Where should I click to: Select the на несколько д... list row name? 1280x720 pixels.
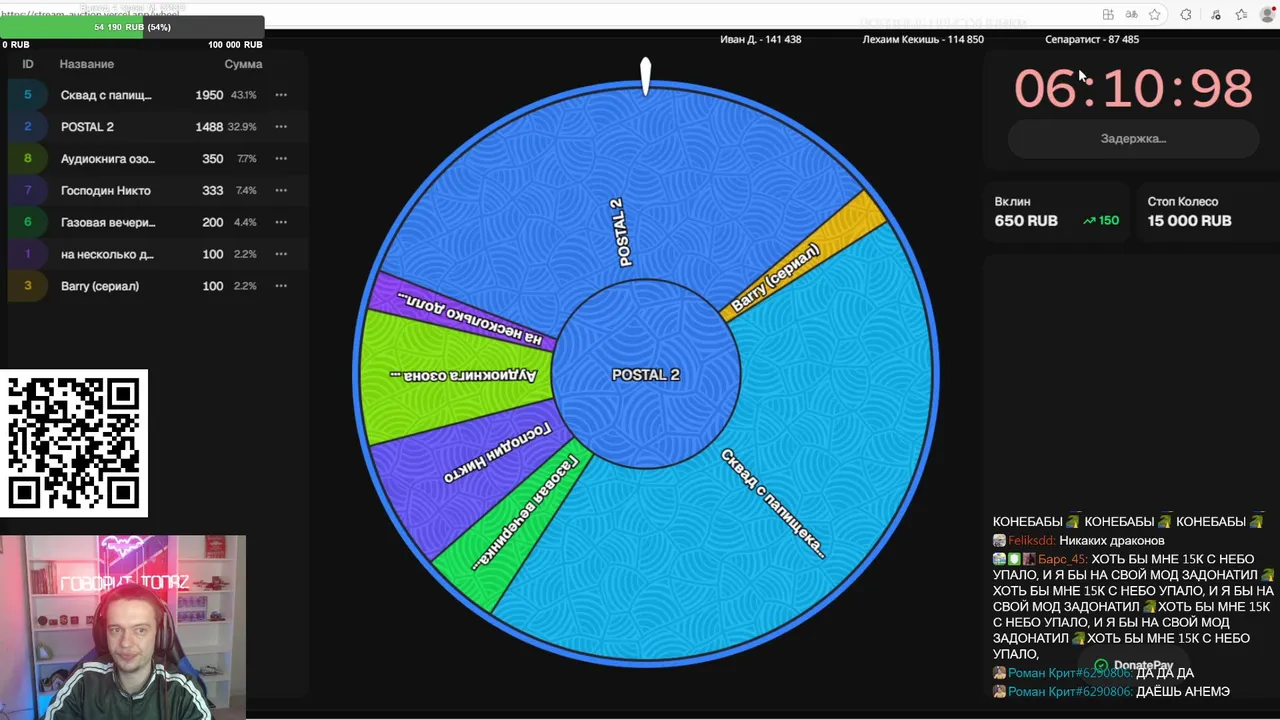106,254
